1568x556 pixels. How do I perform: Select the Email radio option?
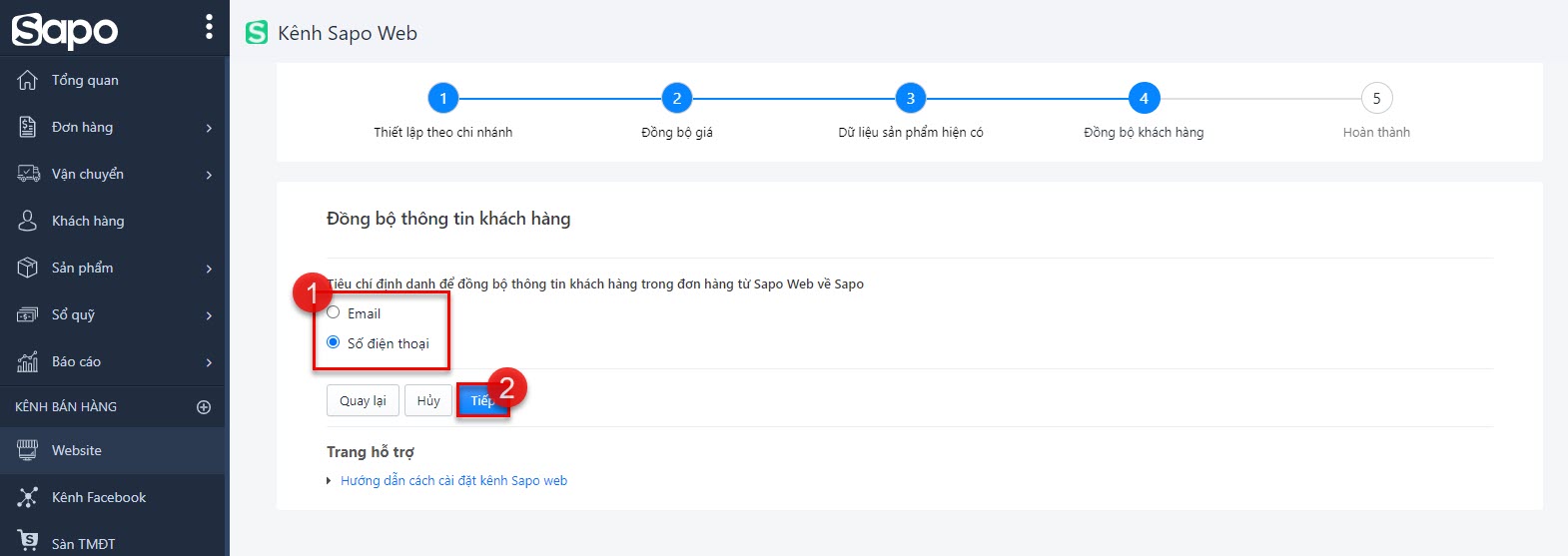click(x=334, y=312)
